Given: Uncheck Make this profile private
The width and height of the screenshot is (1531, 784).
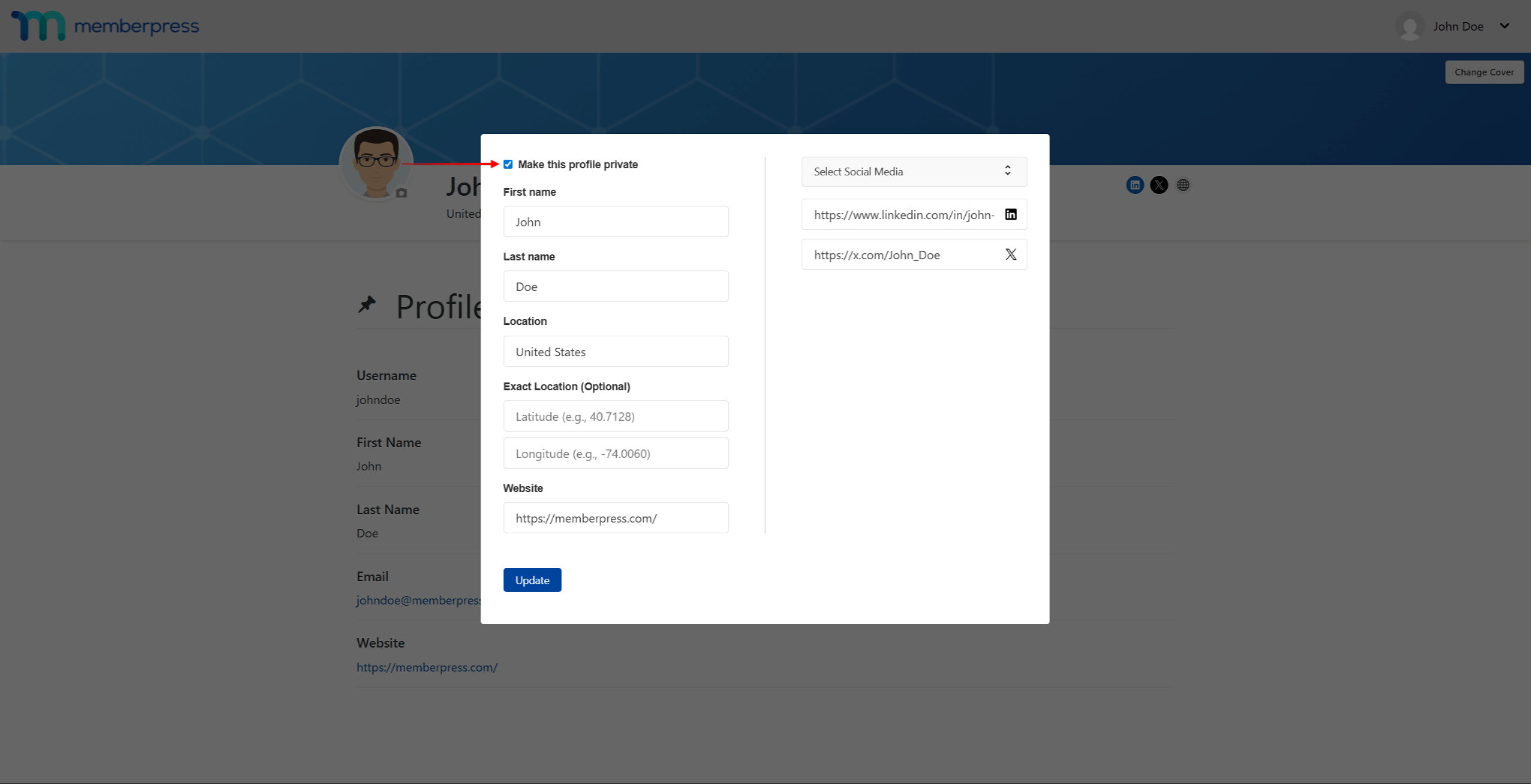Looking at the screenshot, I should (x=508, y=164).
